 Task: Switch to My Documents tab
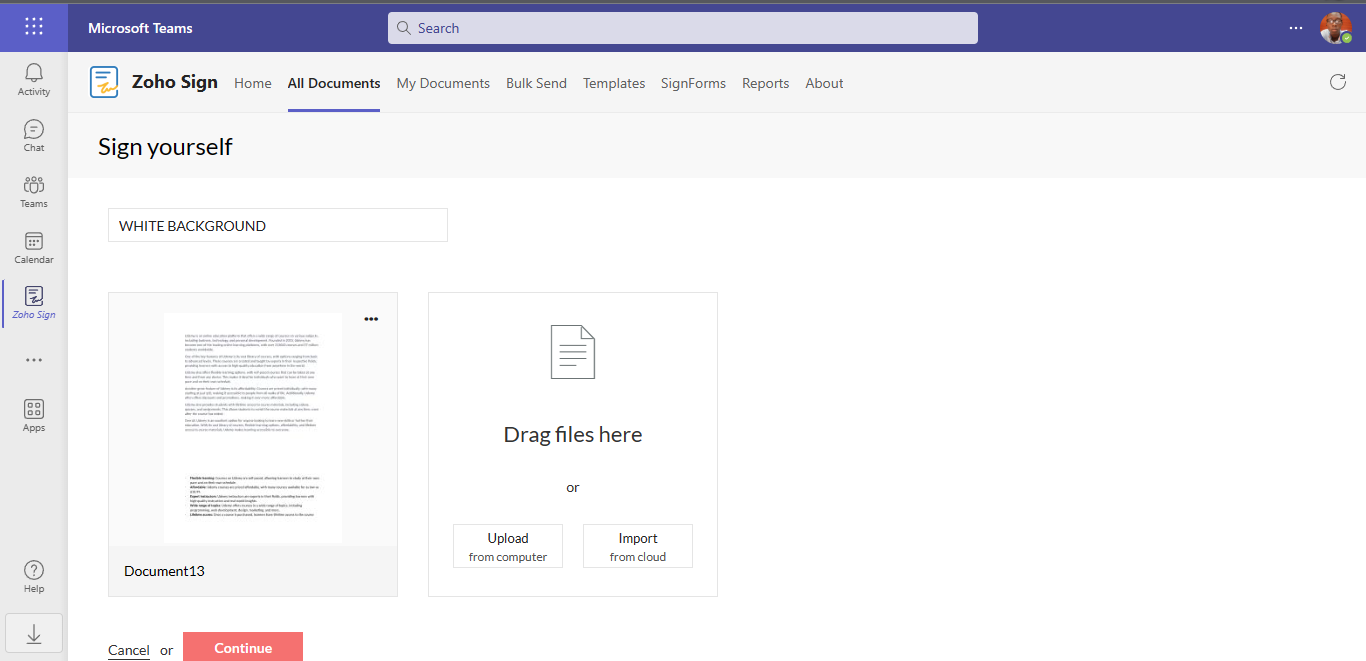coord(443,83)
